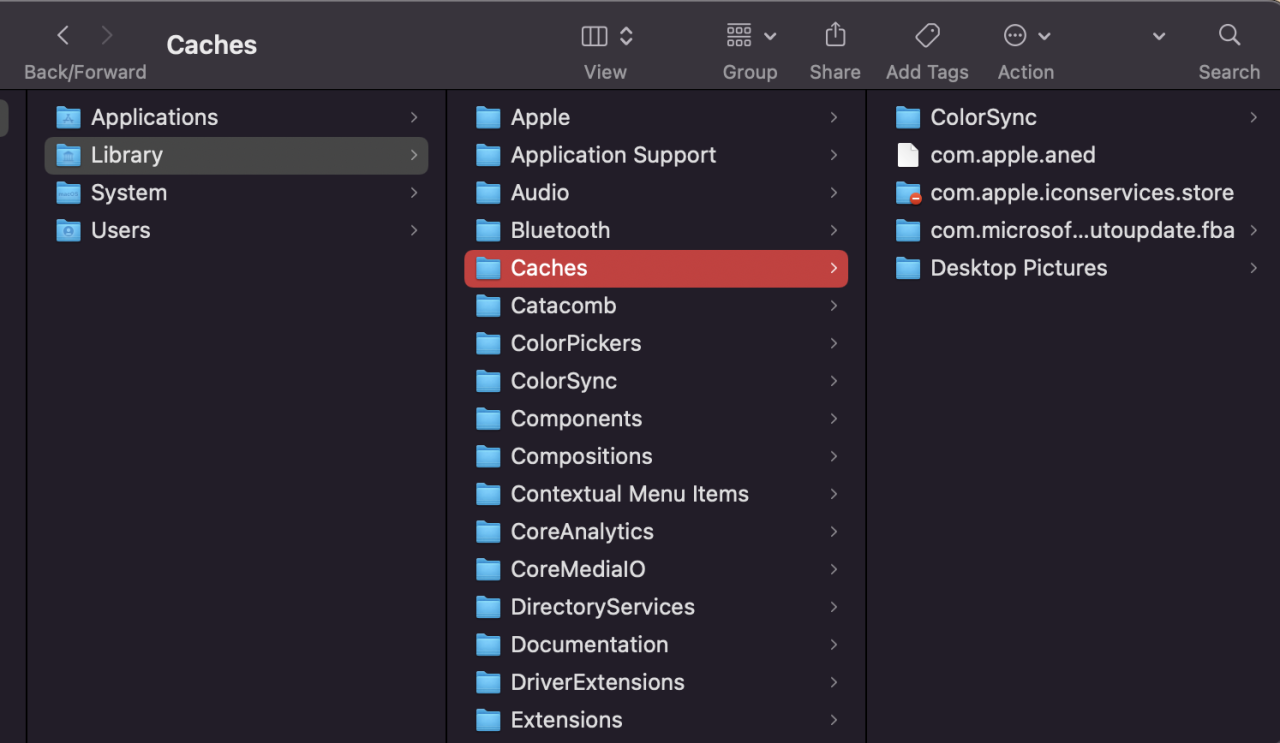The image size is (1280, 743).
Task: Select the Components folder row
Action: (x=656, y=418)
